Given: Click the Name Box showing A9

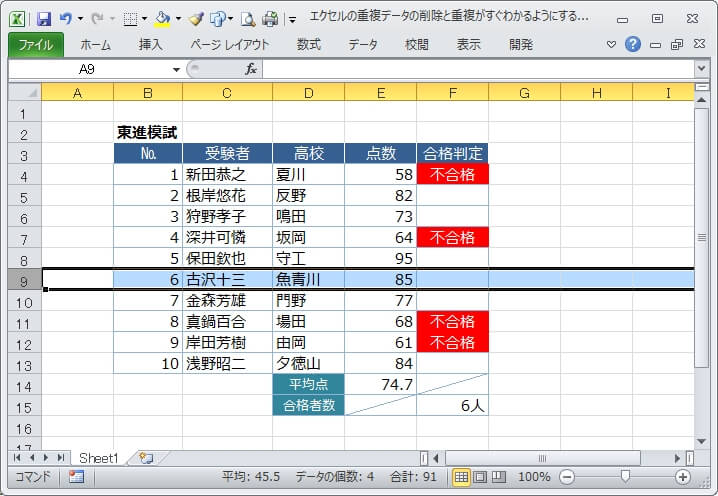Looking at the screenshot, I should [x=89, y=69].
